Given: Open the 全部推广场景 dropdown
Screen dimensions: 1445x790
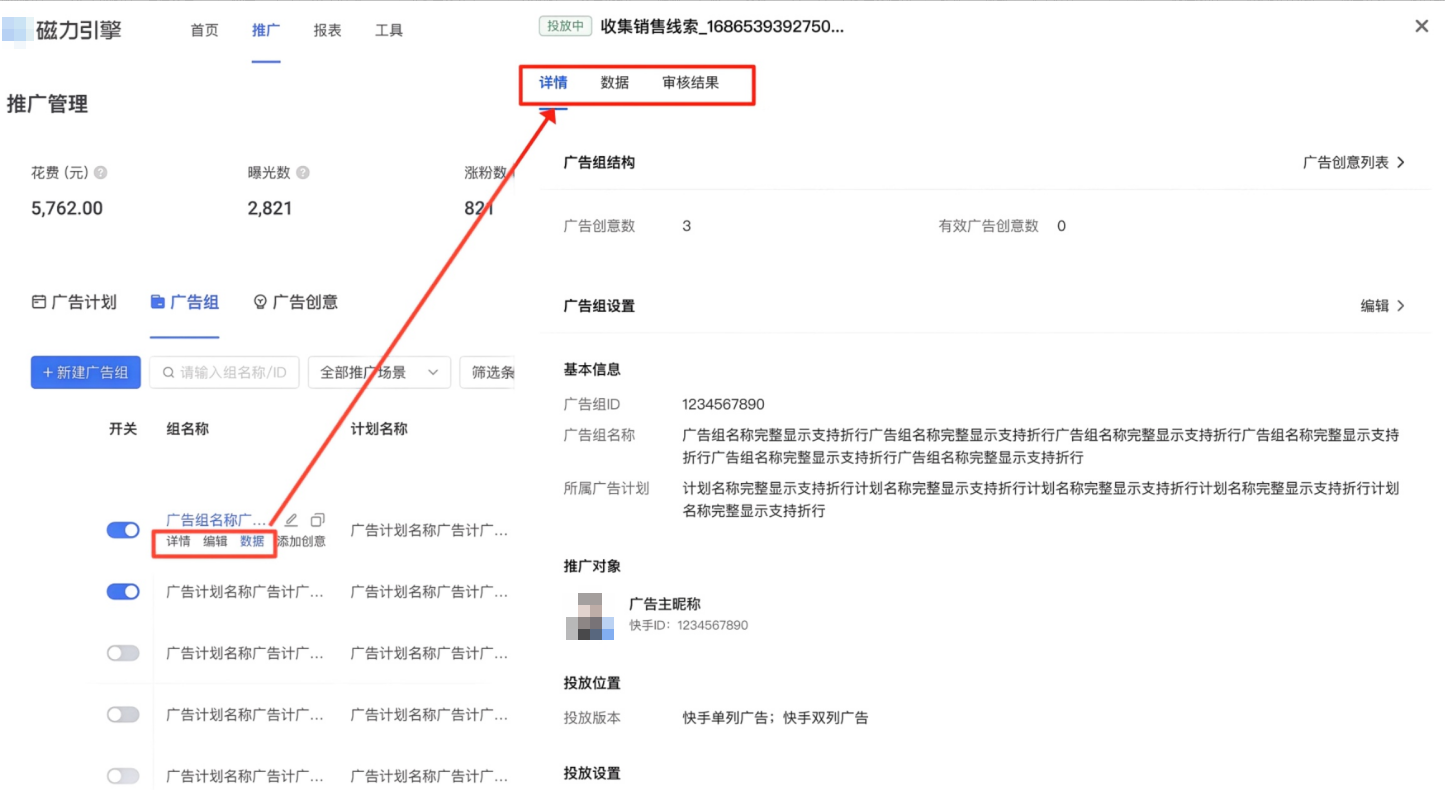Looking at the screenshot, I should coord(379,372).
